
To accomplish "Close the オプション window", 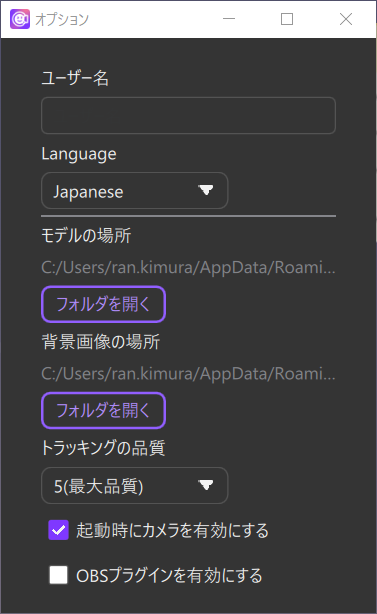I will 346,19.
